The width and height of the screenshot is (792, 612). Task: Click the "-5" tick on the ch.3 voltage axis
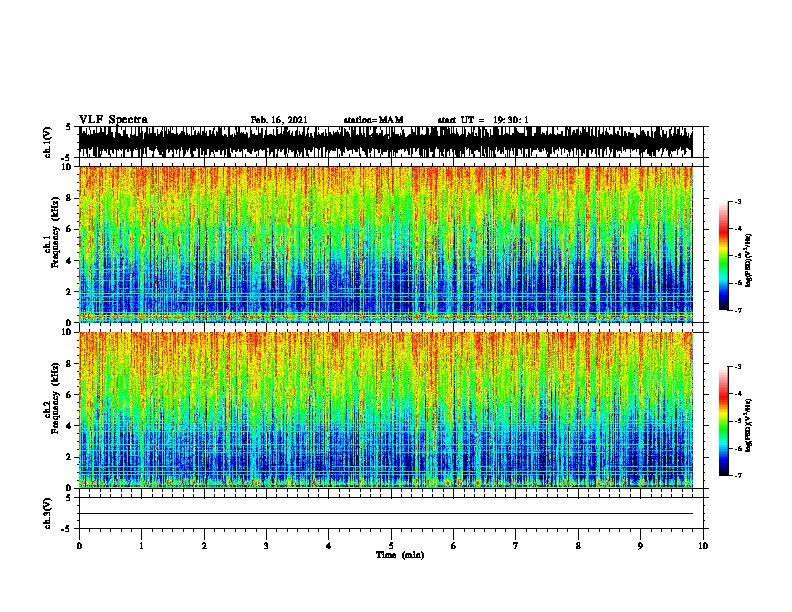66,529
